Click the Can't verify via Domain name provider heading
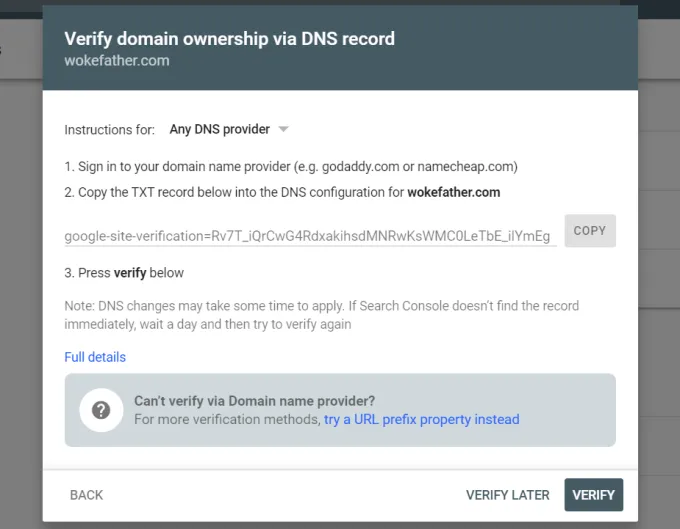 [x=254, y=401]
